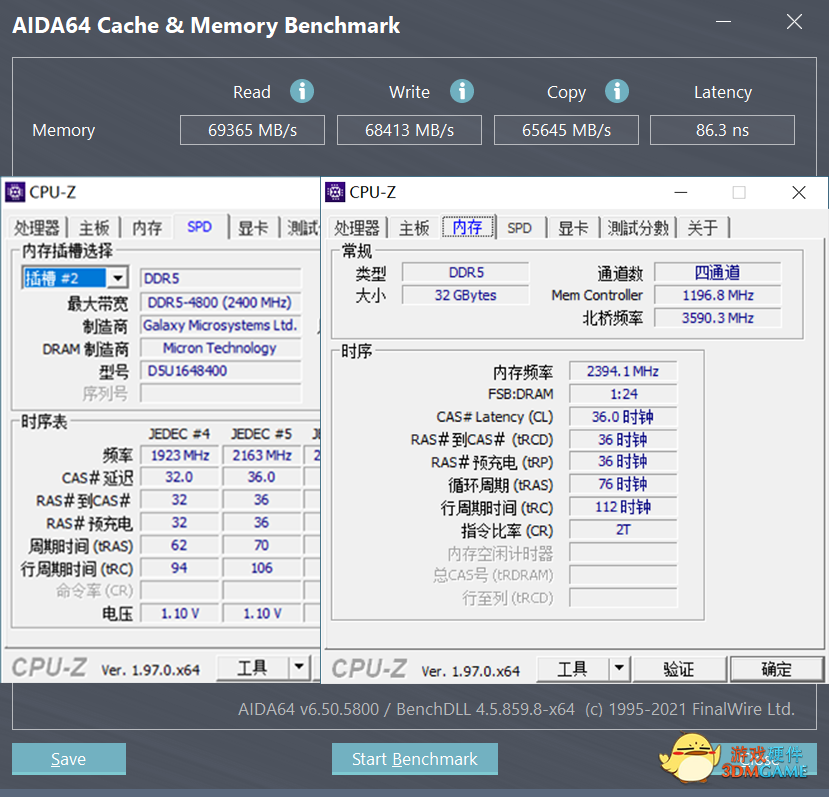The height and width of the screenshot is (797, 829).
Task: Open the 关于 tab
Action: click(x=703, y=228)
